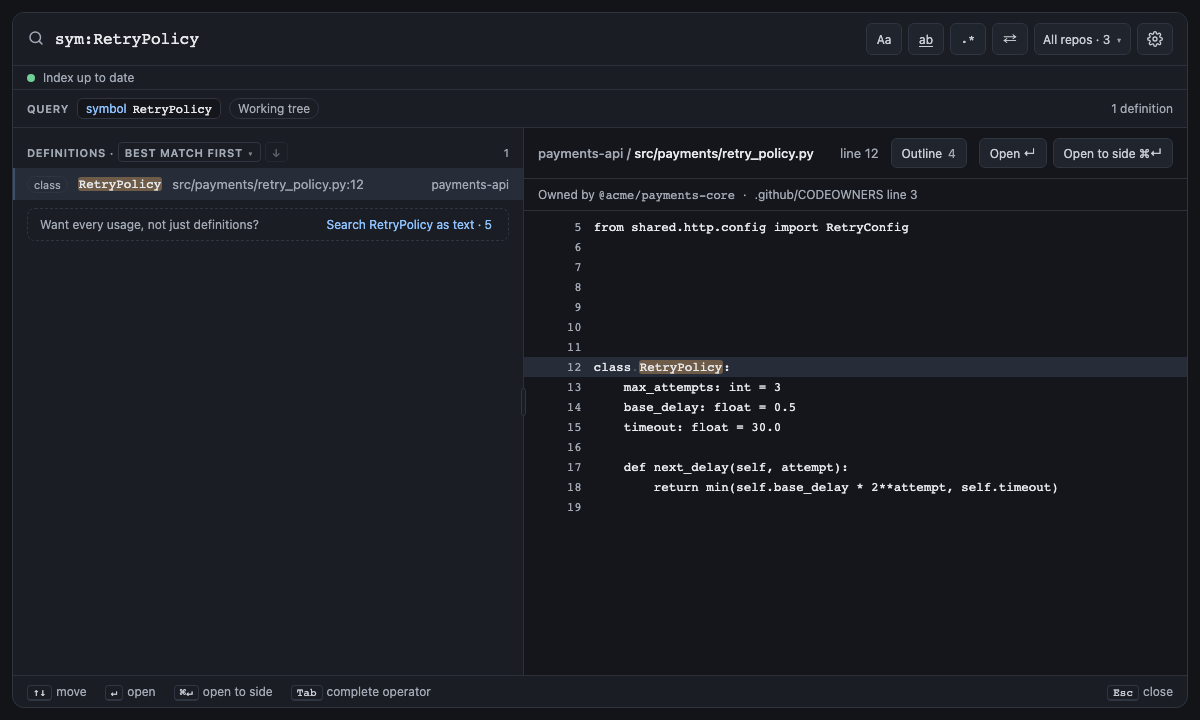The width and height of the screenshot is (1200, 720).
Task: Click the line 12 indicator in header
Action: 859,153
